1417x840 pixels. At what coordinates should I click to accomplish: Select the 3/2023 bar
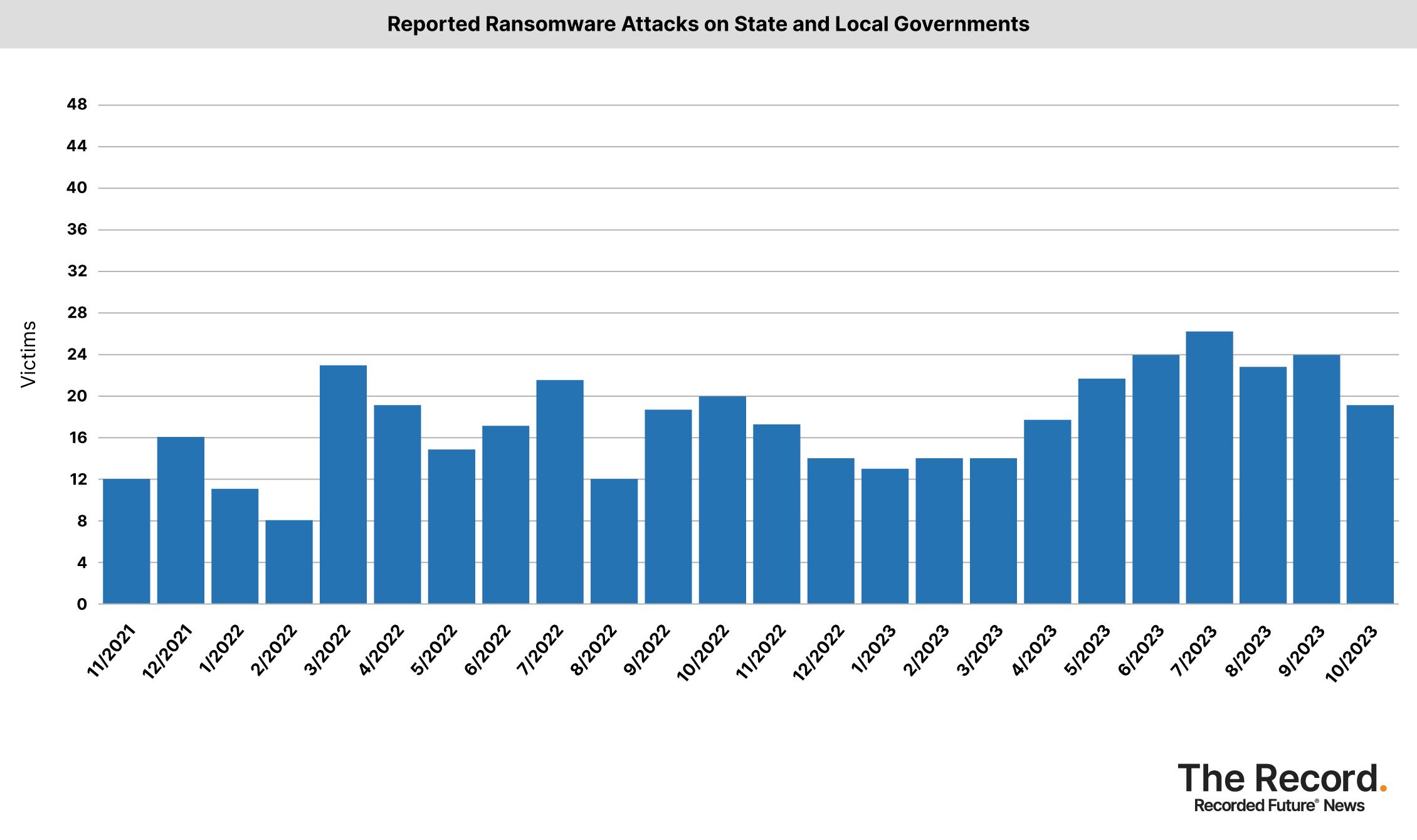[x=994, y=531]
